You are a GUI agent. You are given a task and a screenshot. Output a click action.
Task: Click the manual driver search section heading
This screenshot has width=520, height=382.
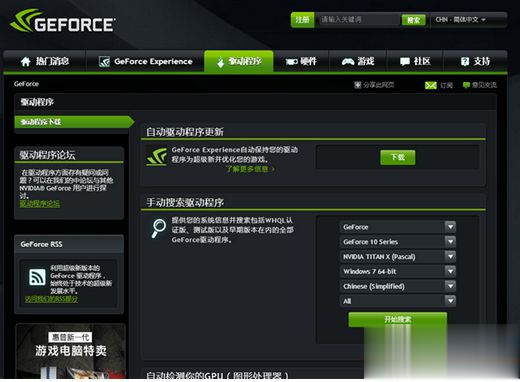click(x=185, y=202)
